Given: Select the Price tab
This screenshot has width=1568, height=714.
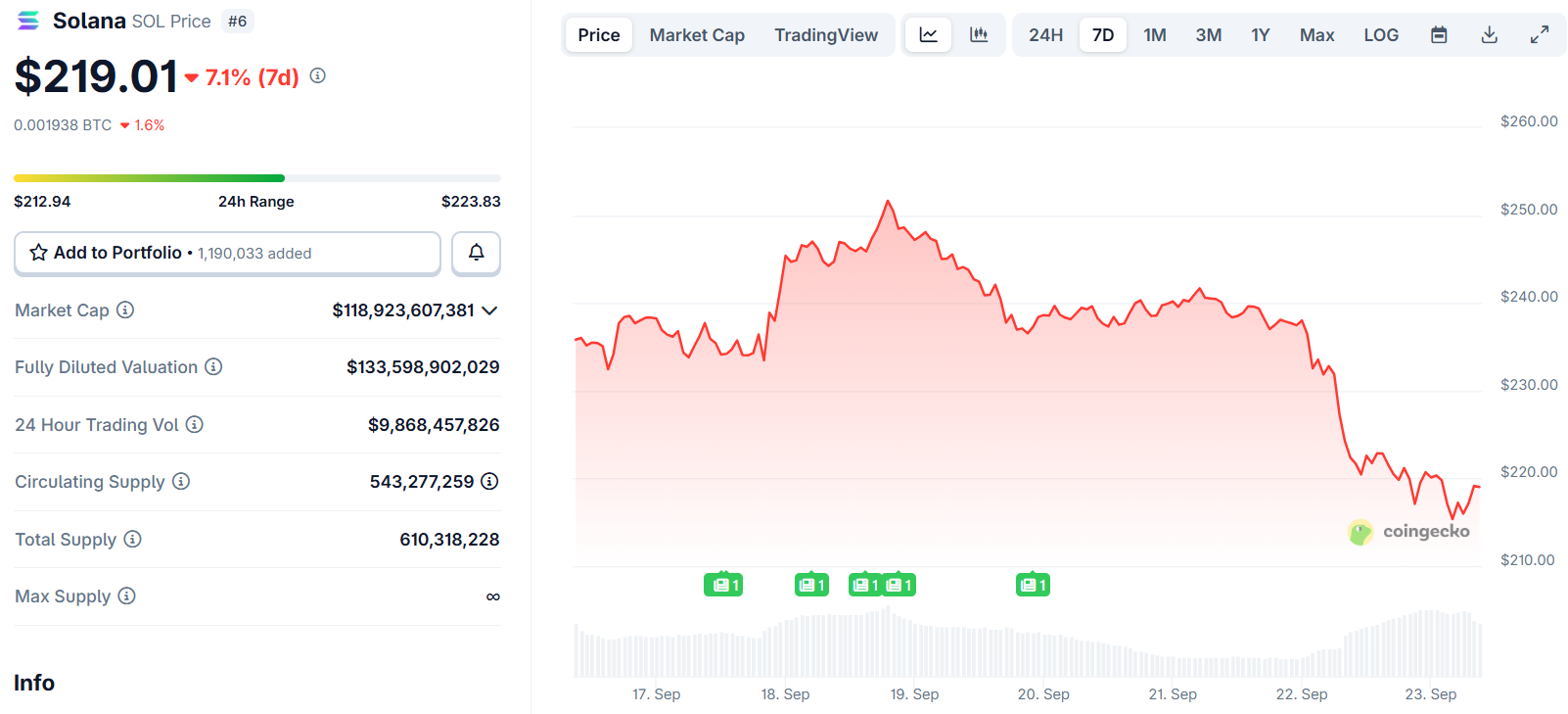Looking at the screenshot, I should (x=599, y=35).
